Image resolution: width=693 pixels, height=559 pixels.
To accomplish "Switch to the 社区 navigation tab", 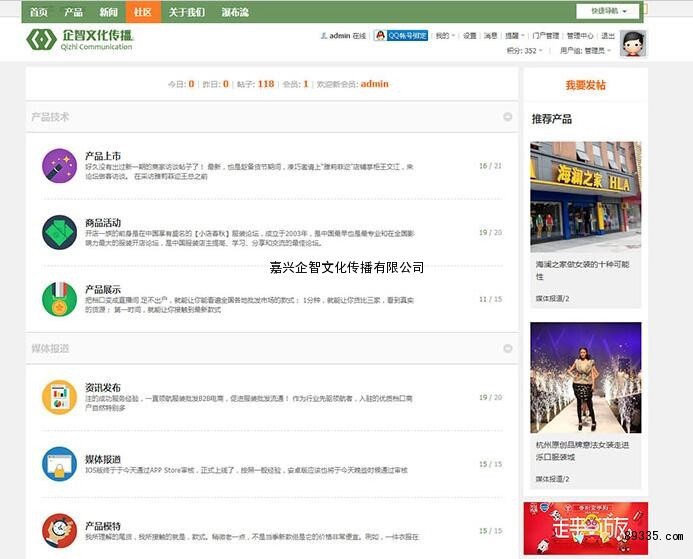I will click(143, 12).
